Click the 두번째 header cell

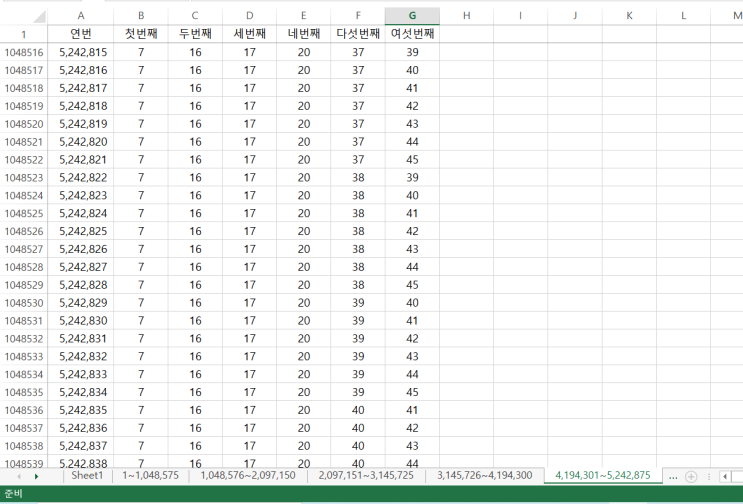[x=195, y=34]
